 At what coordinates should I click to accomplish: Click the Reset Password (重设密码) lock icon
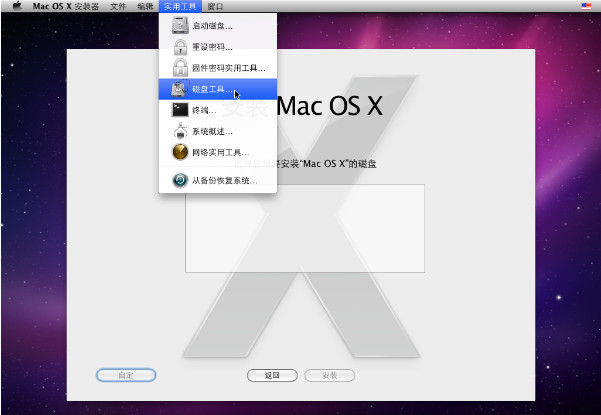[180, 47]
